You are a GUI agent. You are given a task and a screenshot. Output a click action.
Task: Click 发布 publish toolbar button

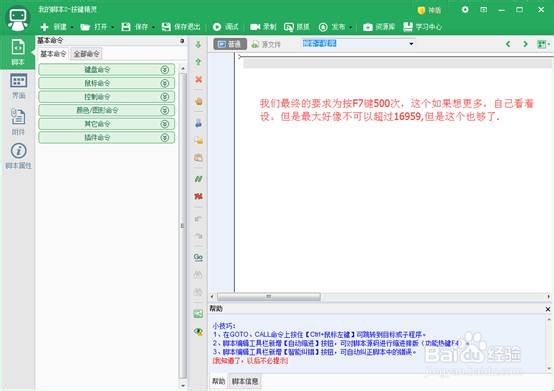coord(332,27)
